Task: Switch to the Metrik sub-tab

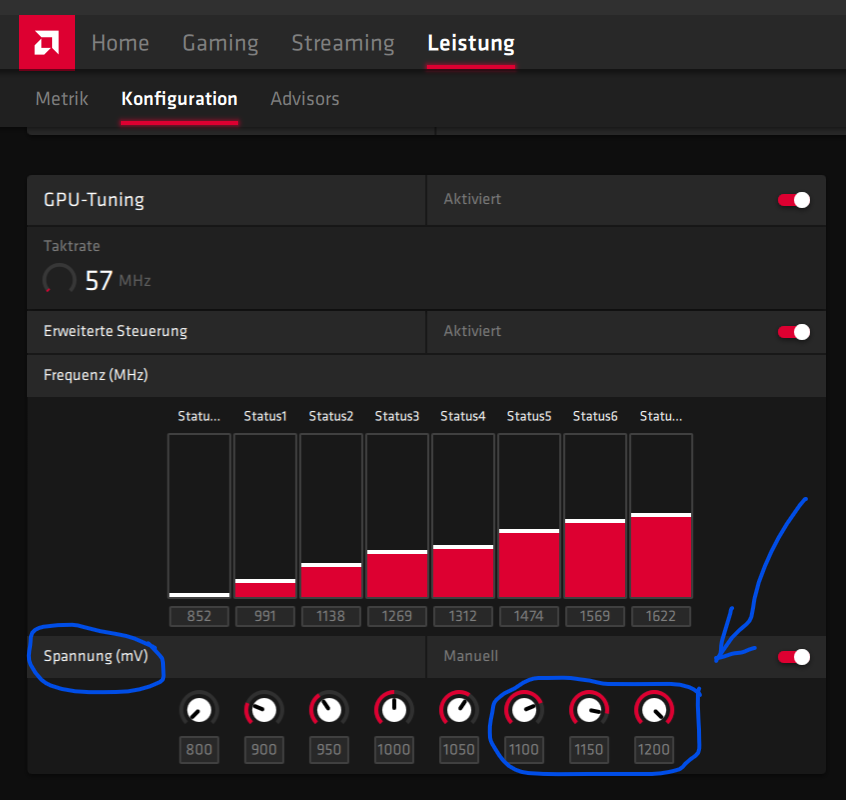Action: coord(62,99)
